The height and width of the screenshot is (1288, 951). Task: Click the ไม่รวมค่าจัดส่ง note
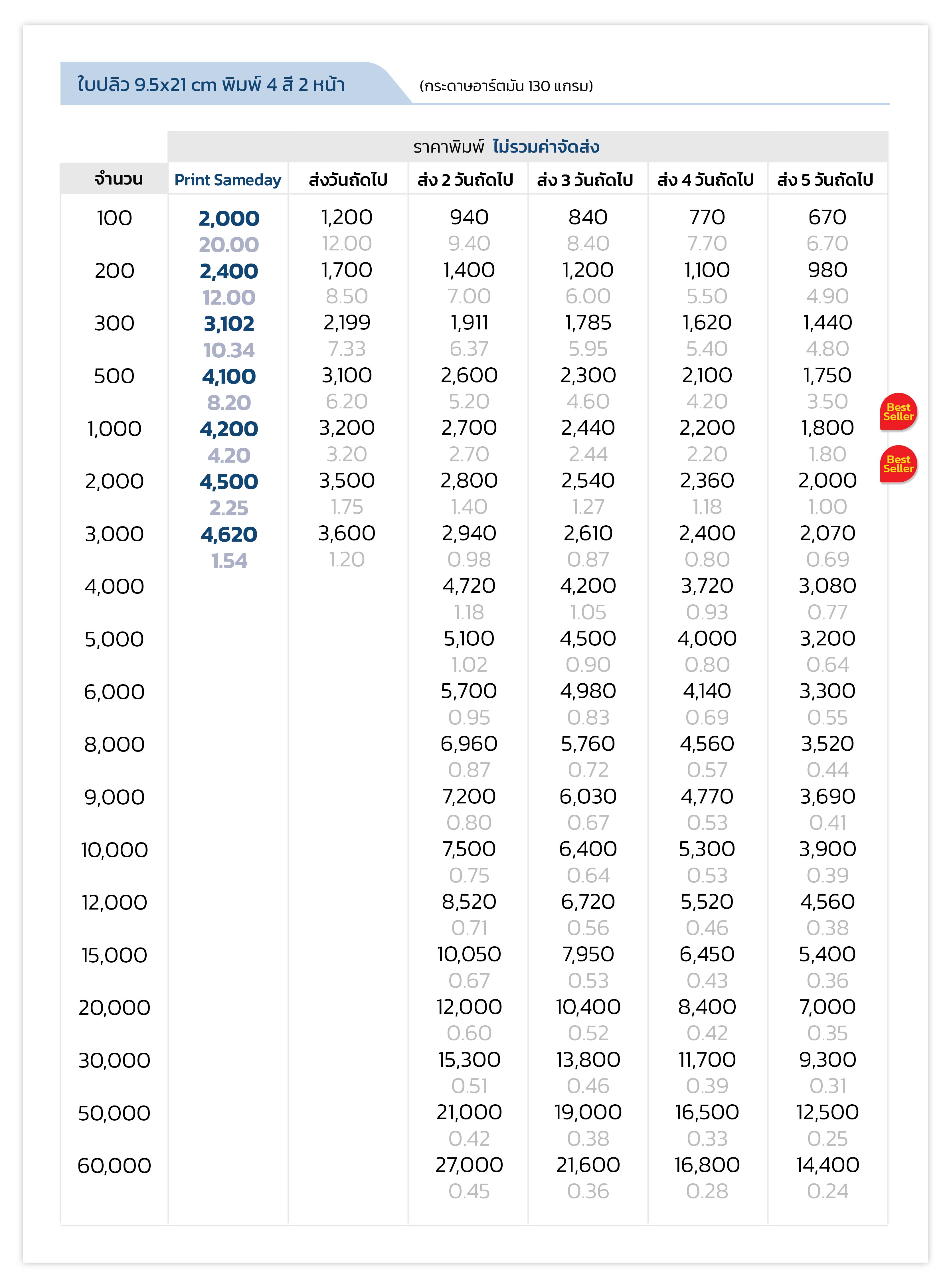tap(546, 147)
